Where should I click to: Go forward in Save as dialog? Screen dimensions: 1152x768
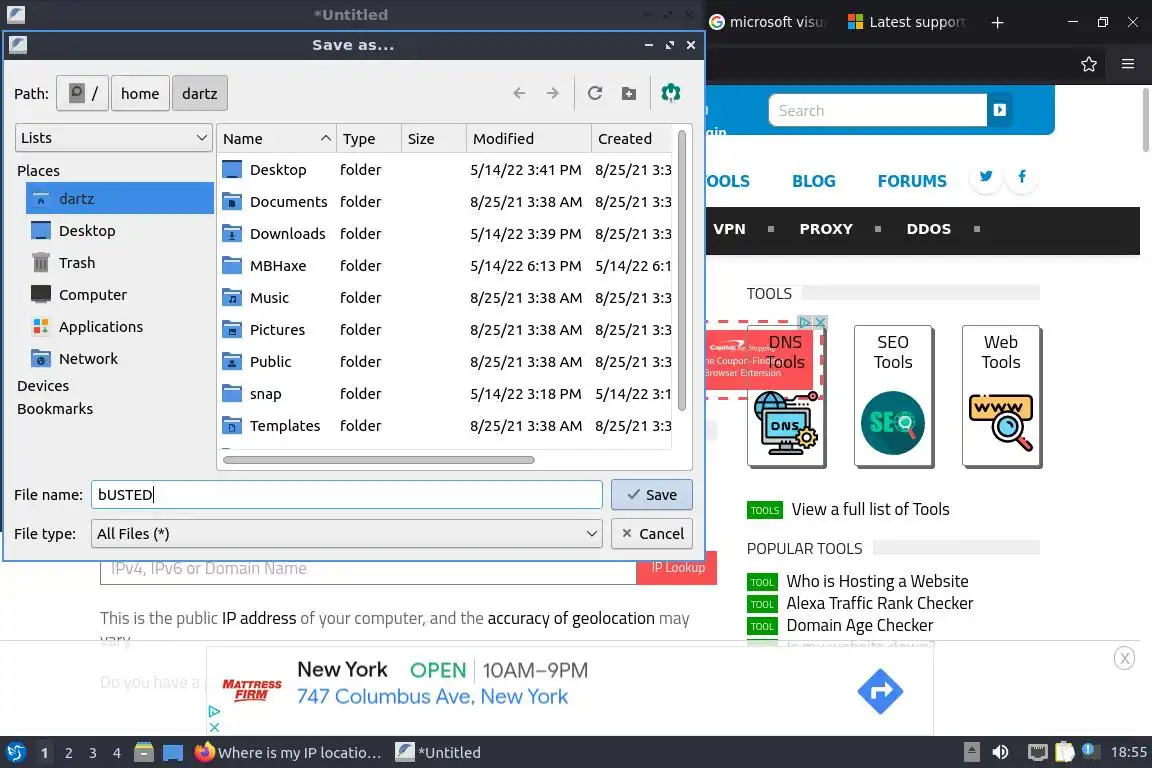552,93
